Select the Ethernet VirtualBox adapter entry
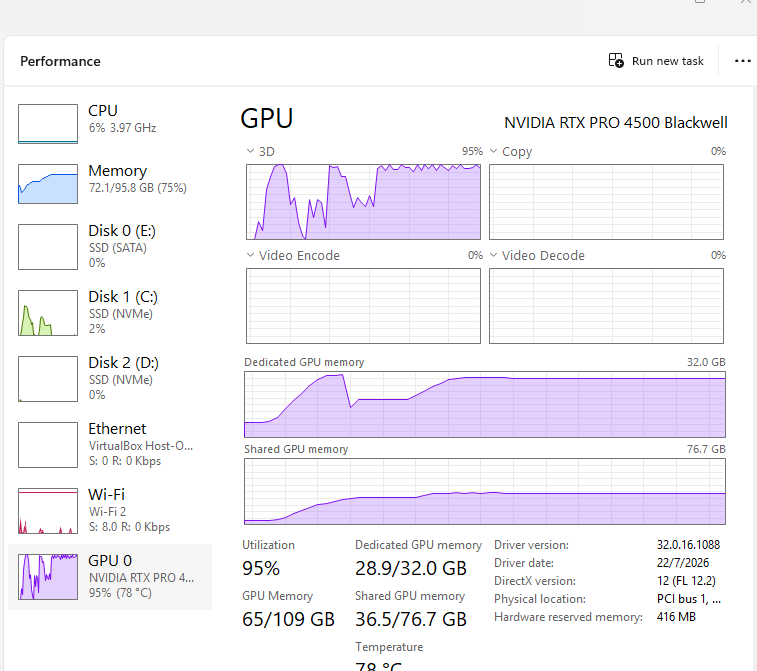The height and width of the screenshot is (671, 757). (x=110, y=445)
